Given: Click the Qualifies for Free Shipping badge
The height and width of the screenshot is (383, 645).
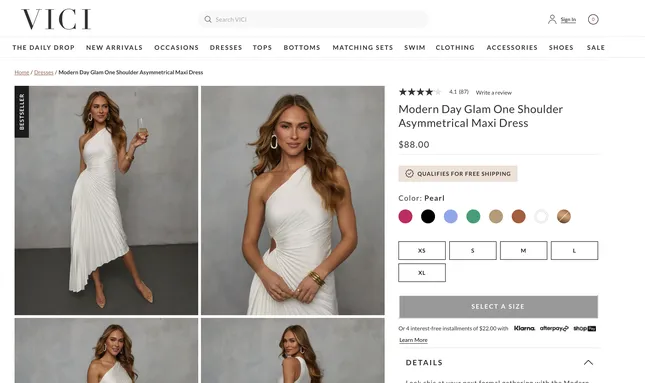Looking at the screenshot, I should click(x=458, y=174).
